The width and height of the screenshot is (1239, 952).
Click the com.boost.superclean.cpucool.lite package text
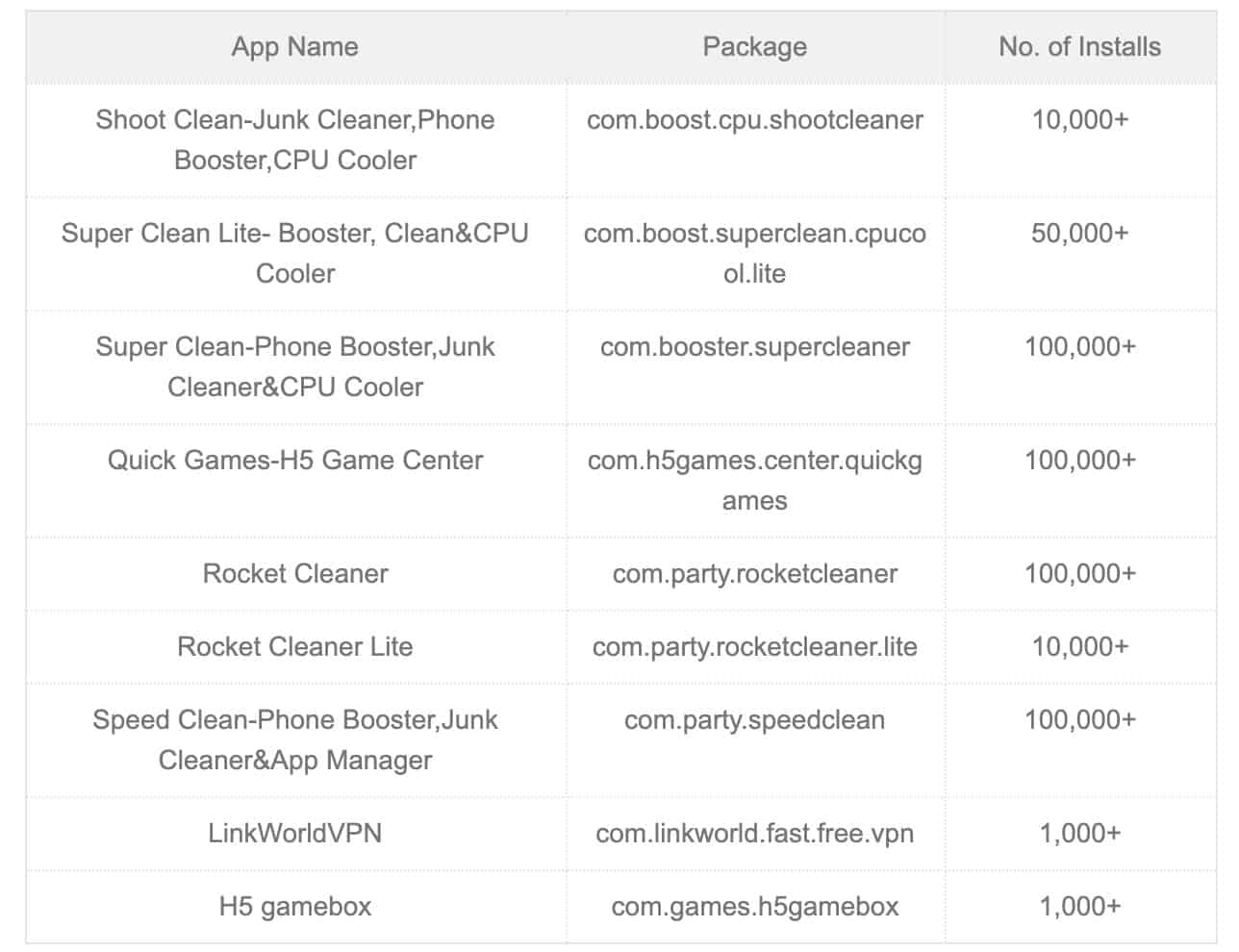point(754,253)
